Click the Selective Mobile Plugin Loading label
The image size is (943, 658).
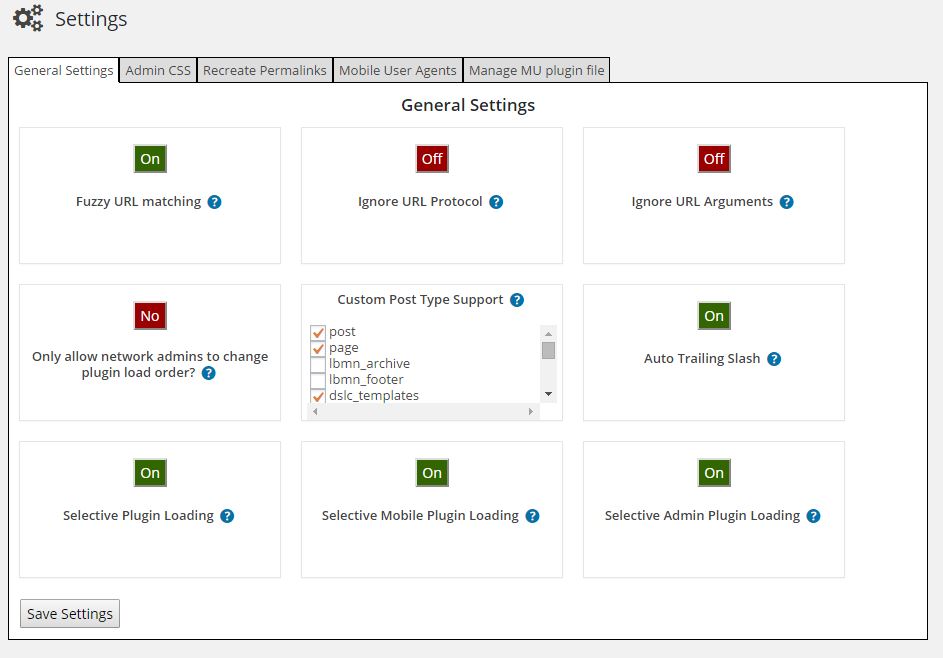tap(420, 515)
